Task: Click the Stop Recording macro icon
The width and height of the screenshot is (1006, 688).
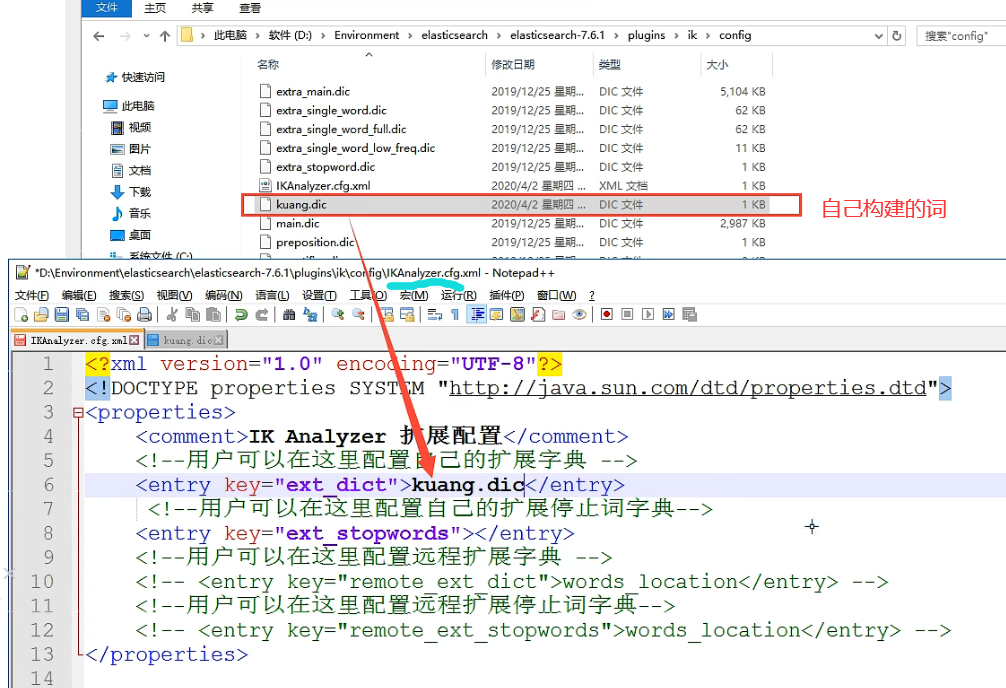Action: tap(627, 314)
